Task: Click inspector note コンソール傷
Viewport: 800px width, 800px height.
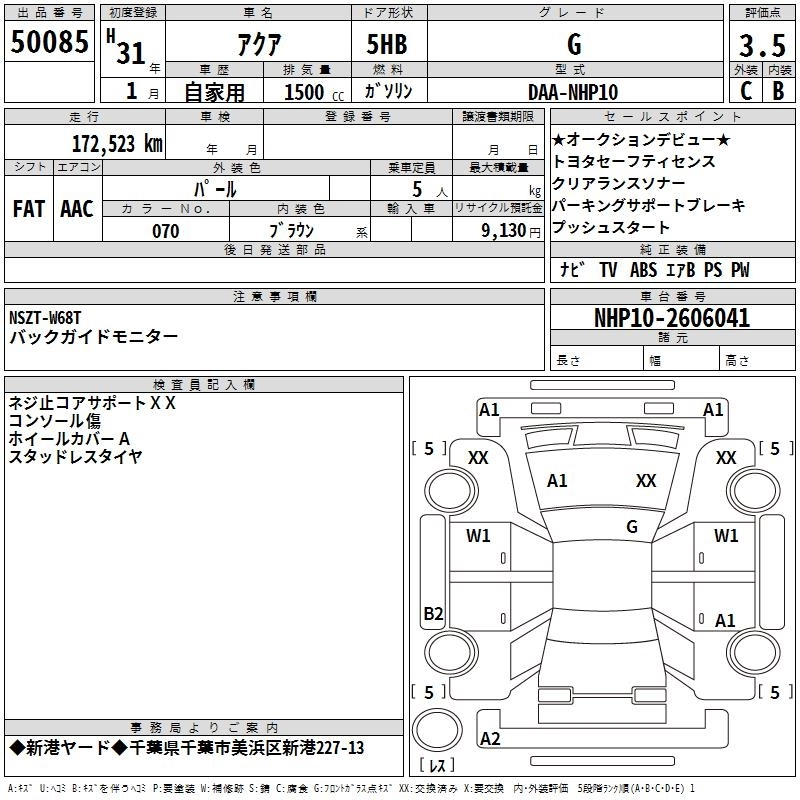Action: tap(55, 421)
